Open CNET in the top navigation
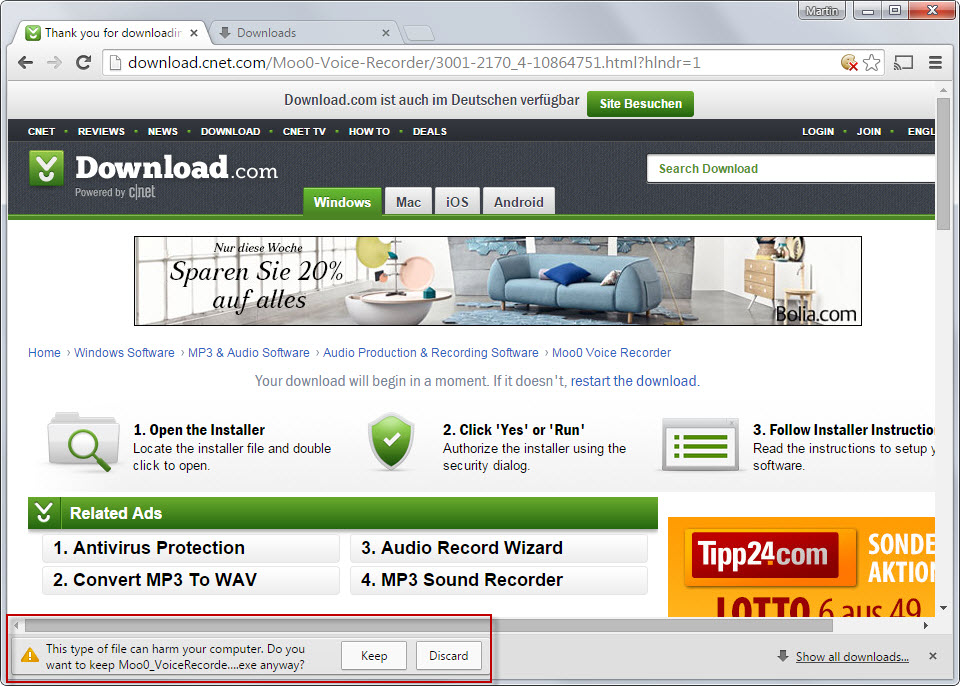 [41, 131]
